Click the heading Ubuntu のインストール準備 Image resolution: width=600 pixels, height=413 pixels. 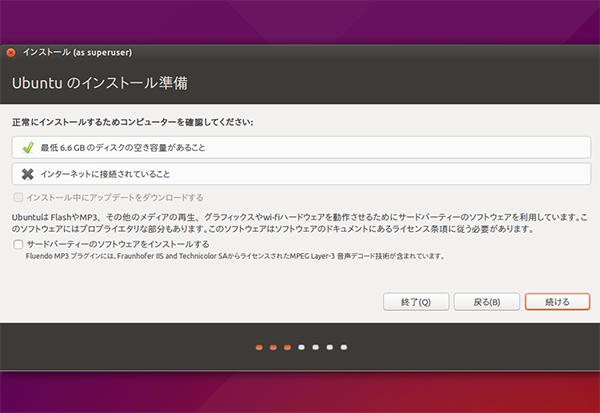coord(100,83)
